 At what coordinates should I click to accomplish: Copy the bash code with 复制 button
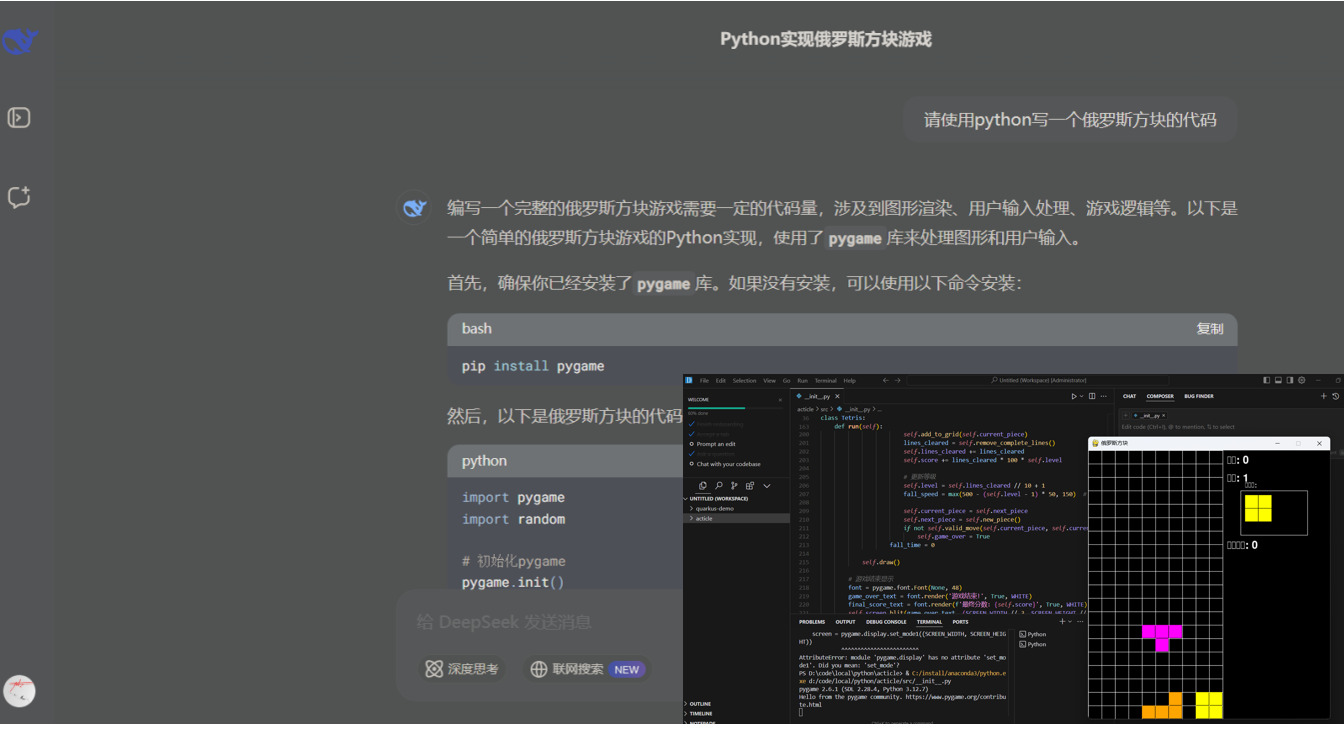[1210, 328]
